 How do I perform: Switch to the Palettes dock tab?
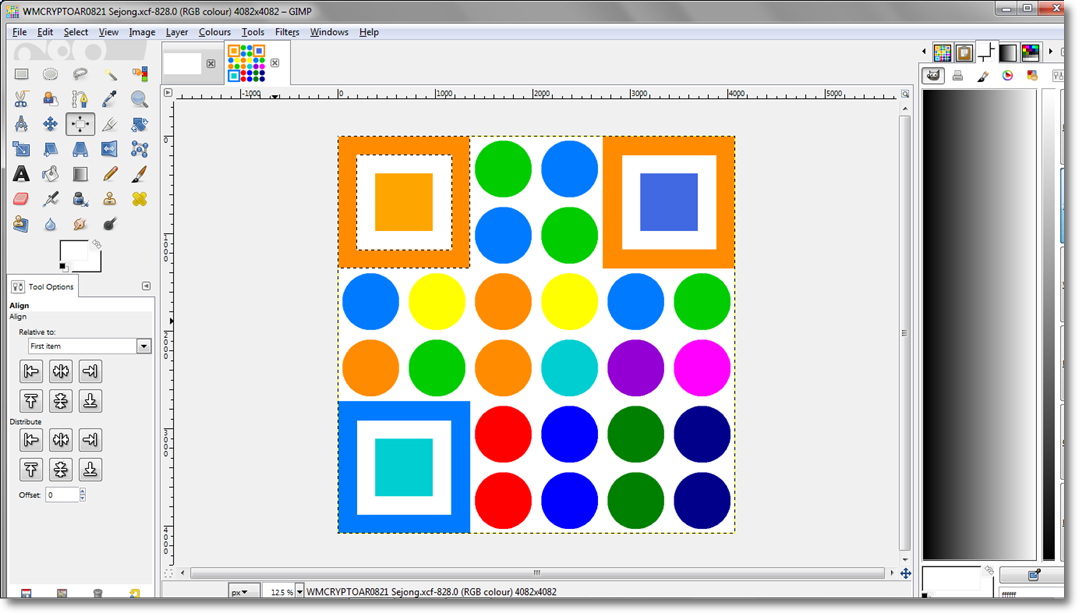coord(1030,52)
